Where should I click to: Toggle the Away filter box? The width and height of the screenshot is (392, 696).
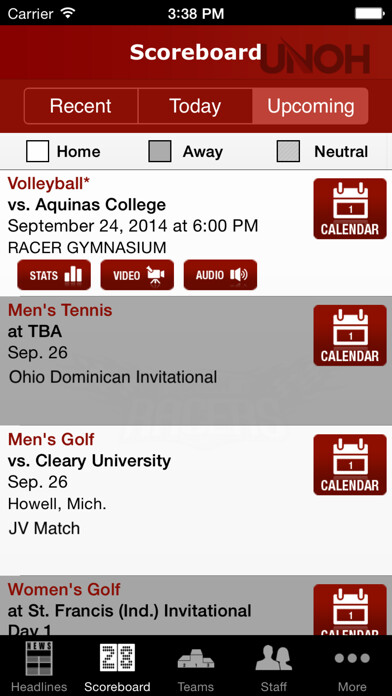pos(160,151)
